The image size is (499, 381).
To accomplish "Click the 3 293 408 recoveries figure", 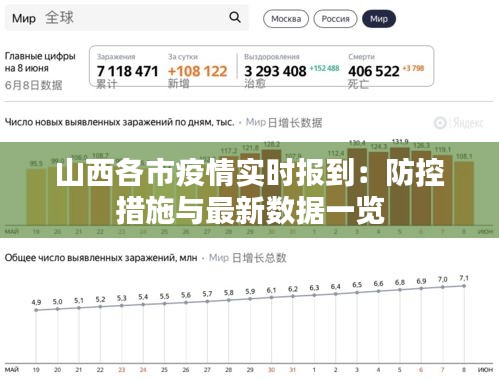I will click(275, 71).
